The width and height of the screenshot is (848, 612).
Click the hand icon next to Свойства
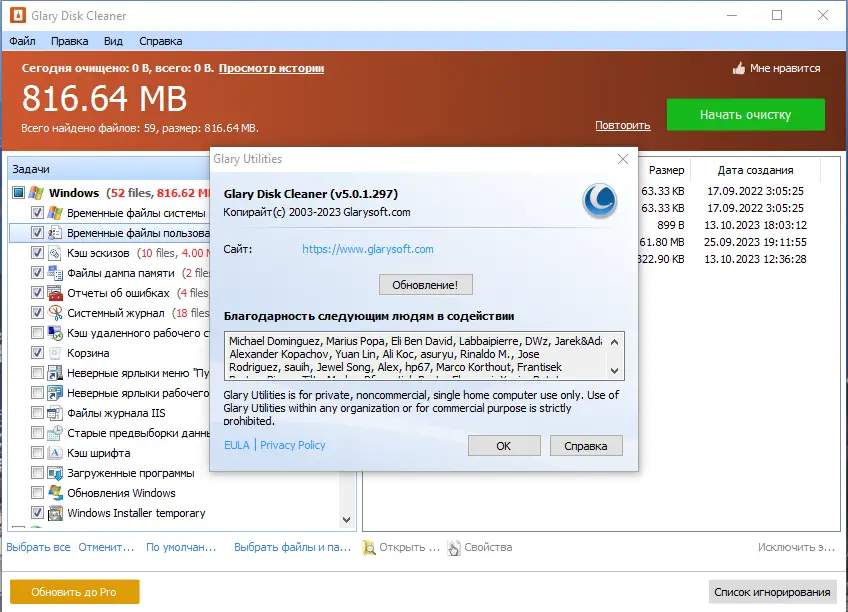click(x=454, y=548)
